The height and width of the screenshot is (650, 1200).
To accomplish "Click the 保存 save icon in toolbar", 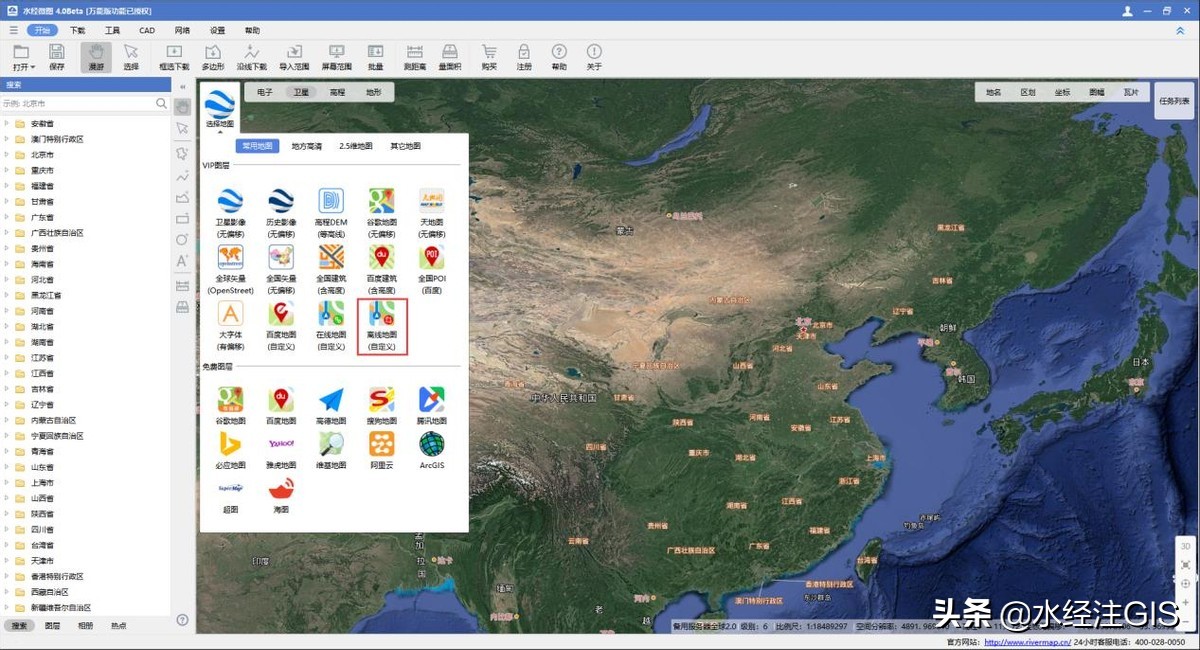I will coord(57,57).
